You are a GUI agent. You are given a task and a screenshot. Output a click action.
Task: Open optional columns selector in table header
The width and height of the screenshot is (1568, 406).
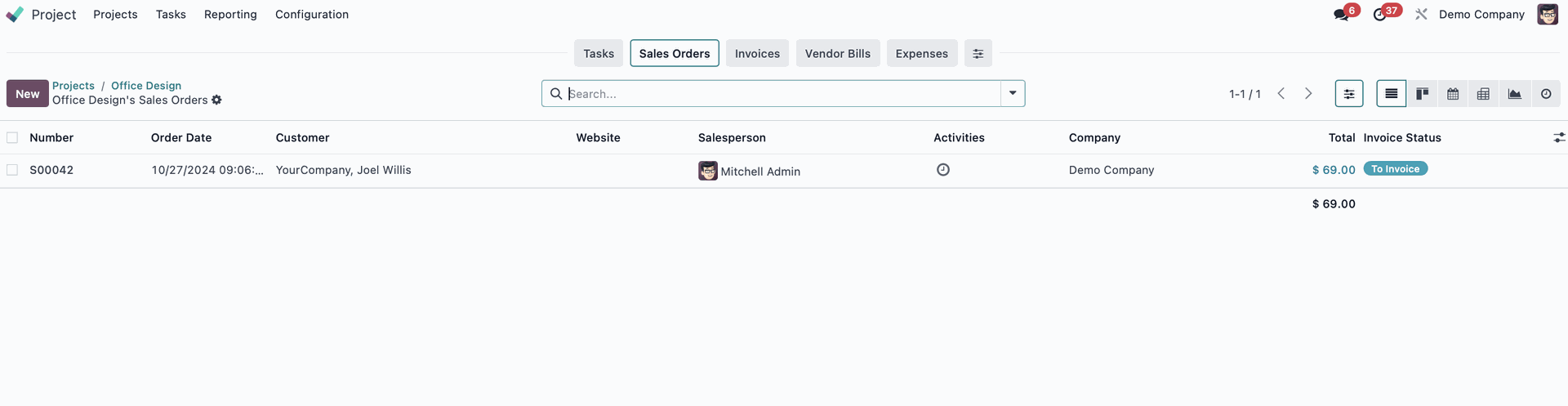pos(1559,137)
